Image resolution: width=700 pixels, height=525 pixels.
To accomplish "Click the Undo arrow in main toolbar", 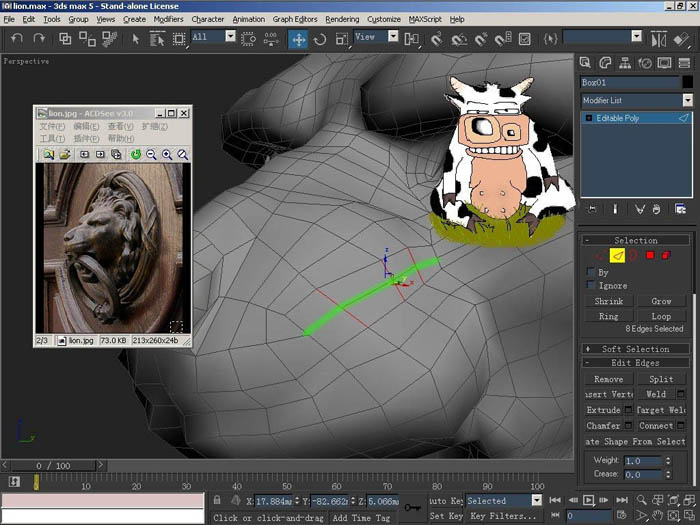I will [17, 39].
